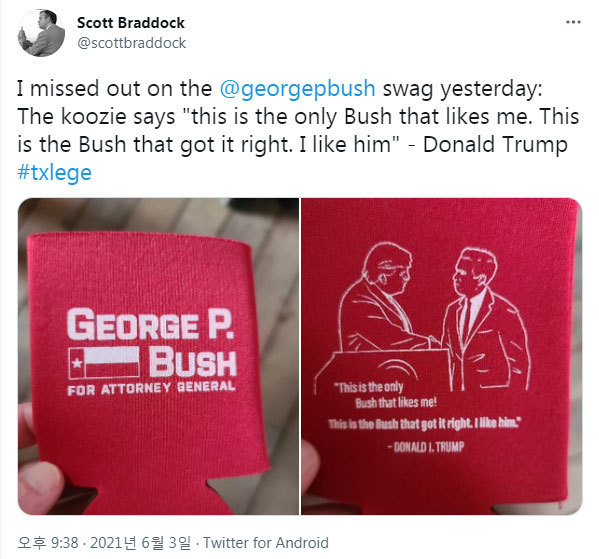Screen dimensions: 599x559
Task: Open the three-dot more options menu
Action: point(573,22)
